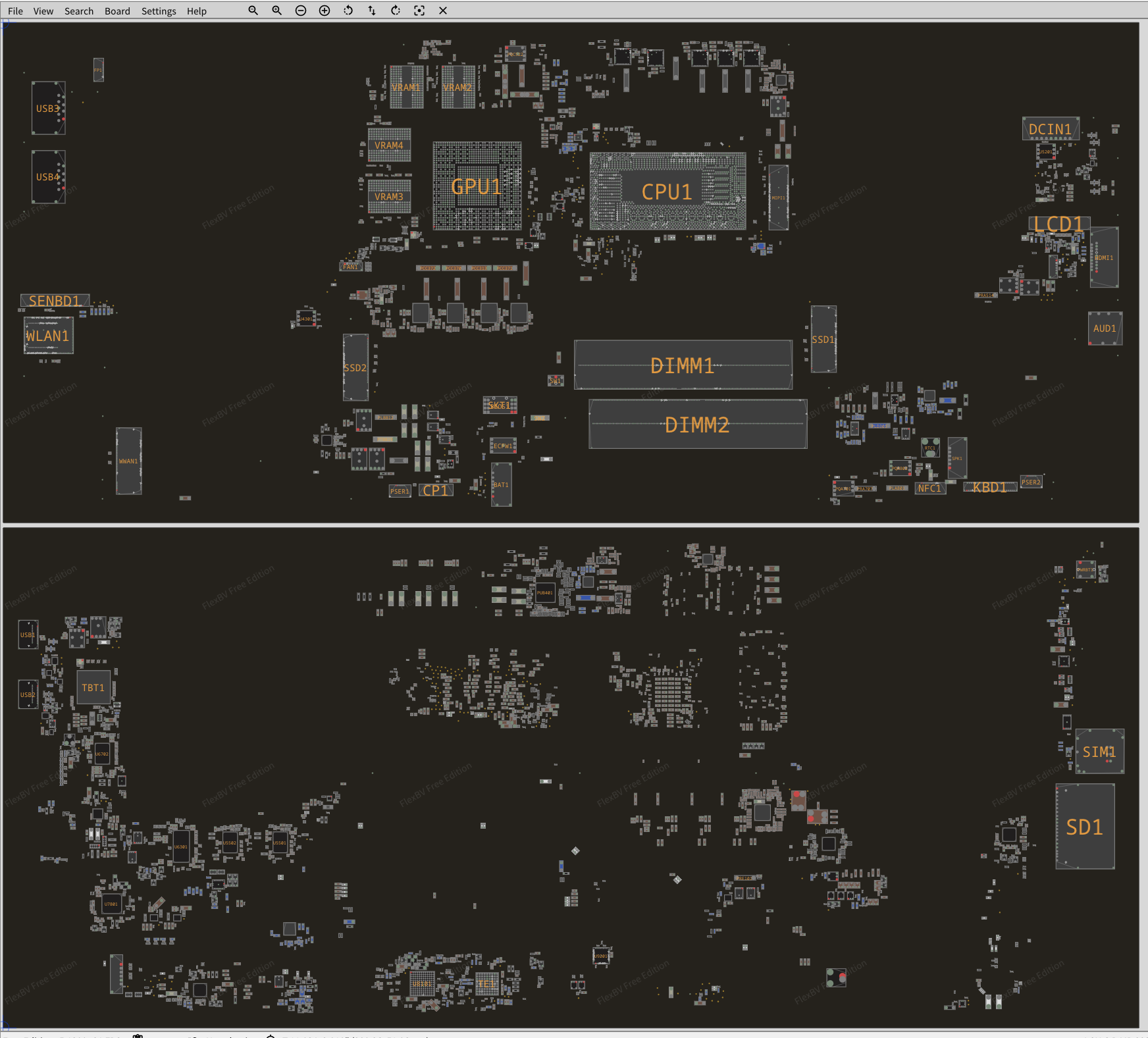Rotate the board clockwise
This screenshot has width=1148, height=1038.
click(x=396, y=11)
